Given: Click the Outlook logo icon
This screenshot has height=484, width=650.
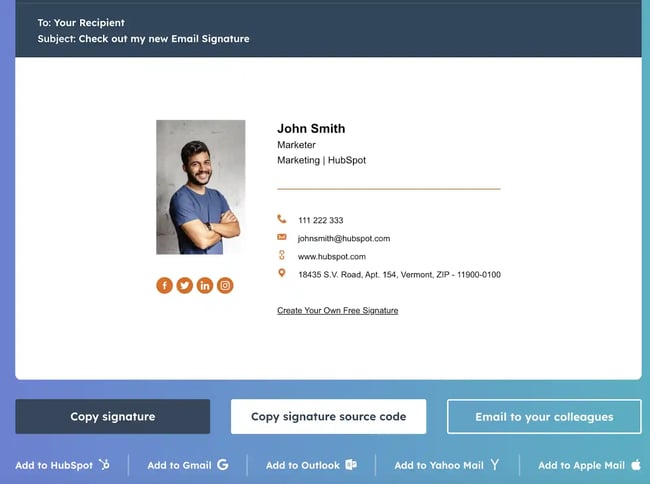Looking at the screenshot, I should coord(351,465).
